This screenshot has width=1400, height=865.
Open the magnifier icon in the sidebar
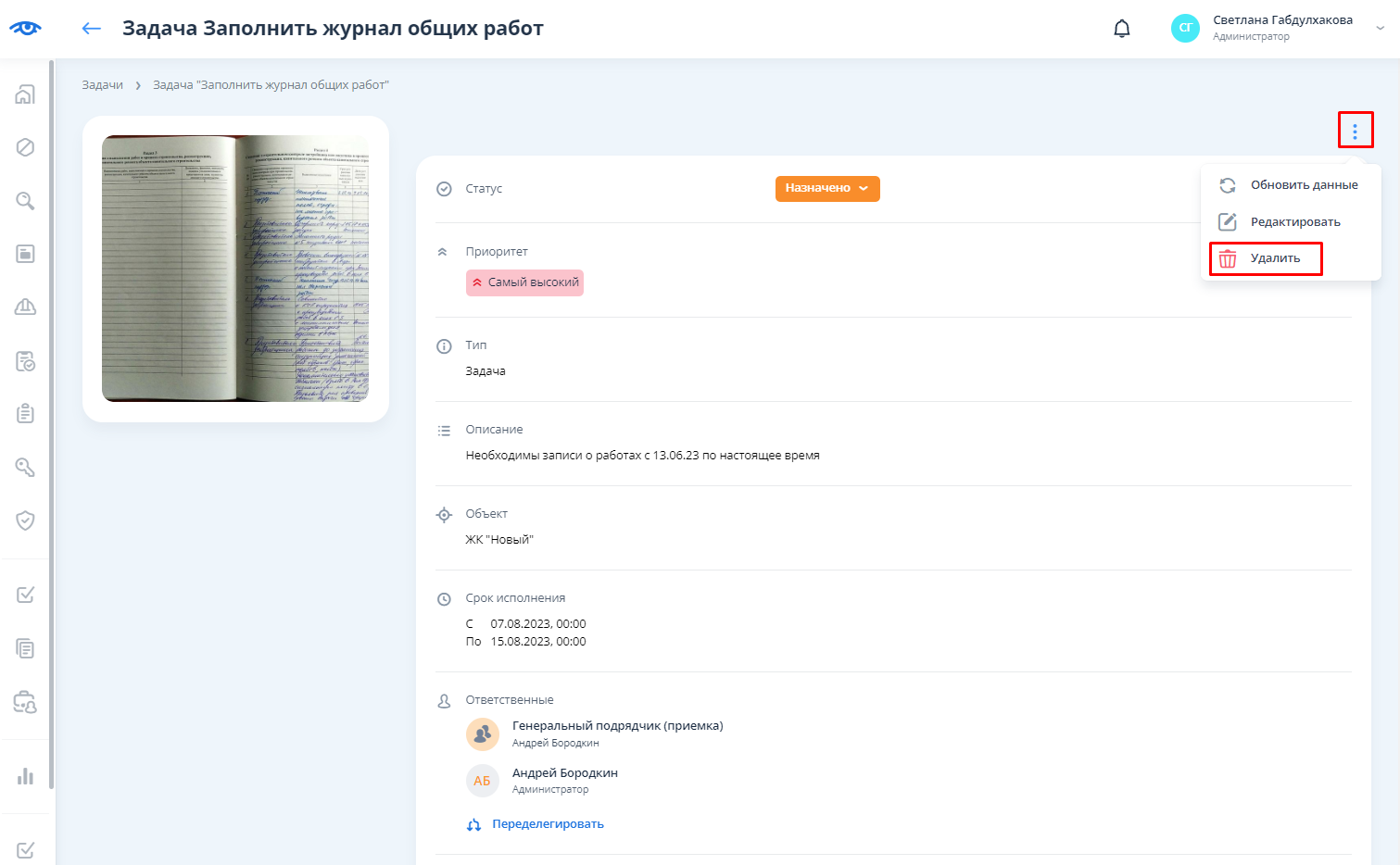click(26, 201)
